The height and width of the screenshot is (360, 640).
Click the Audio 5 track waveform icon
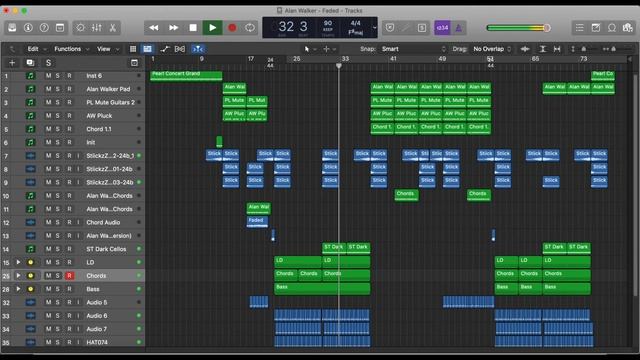[x=31, y=302]
